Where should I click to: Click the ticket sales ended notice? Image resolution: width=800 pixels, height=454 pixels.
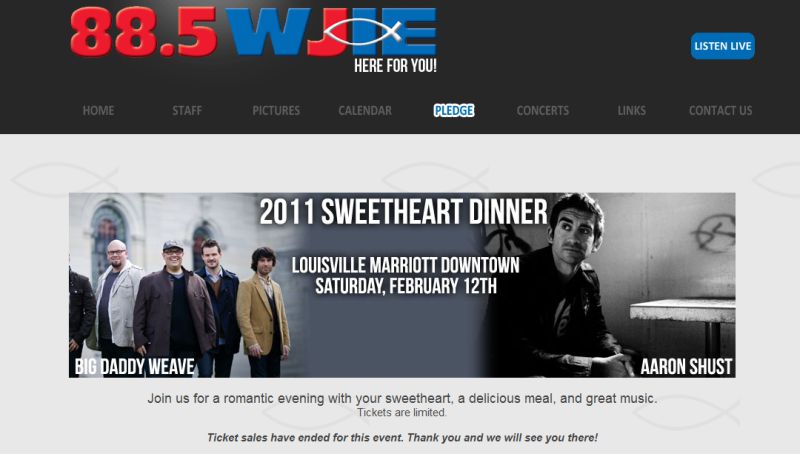pyautogui.click(x=402, y=438)
